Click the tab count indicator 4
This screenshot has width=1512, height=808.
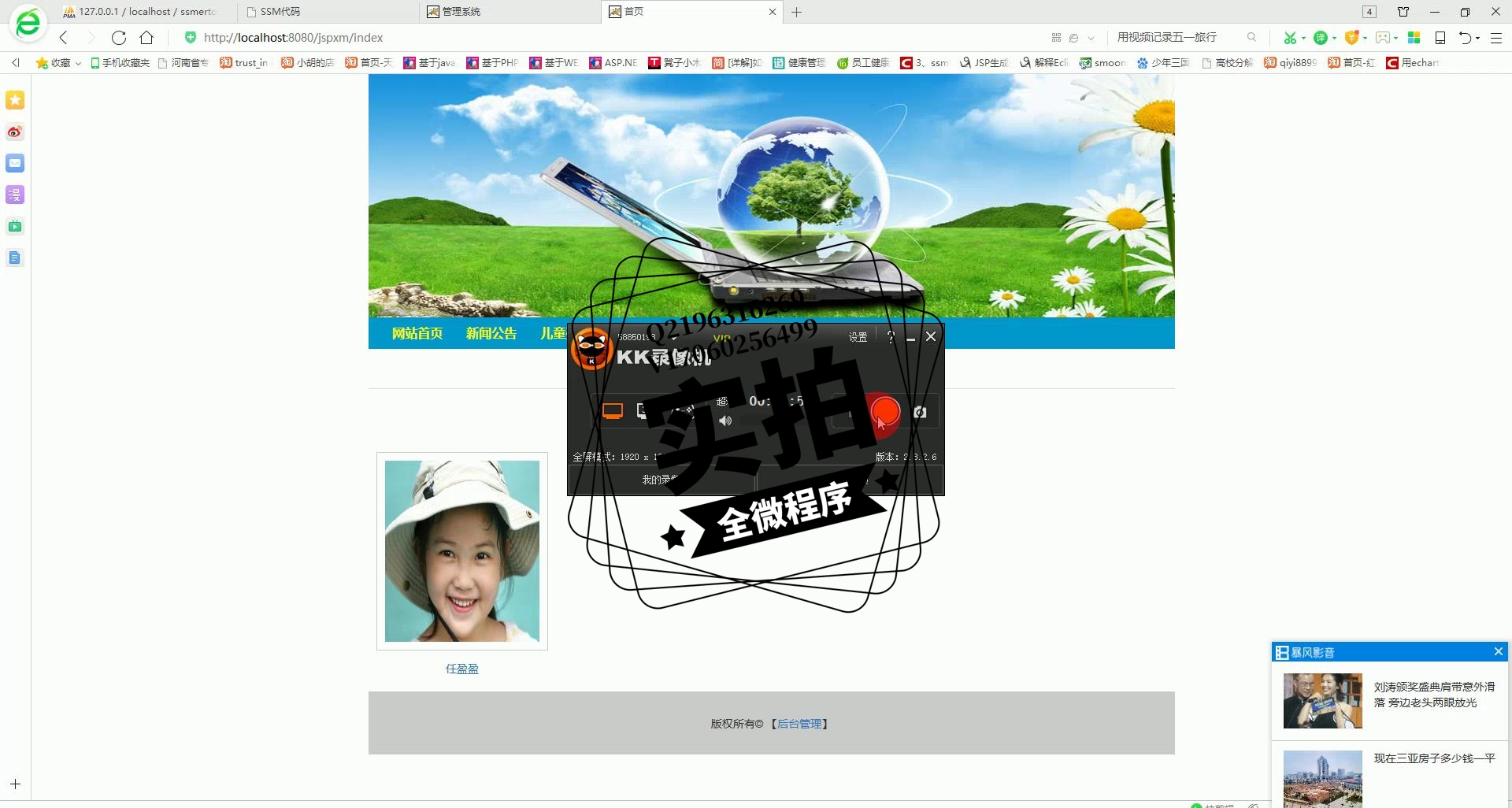coord(1369,12)
